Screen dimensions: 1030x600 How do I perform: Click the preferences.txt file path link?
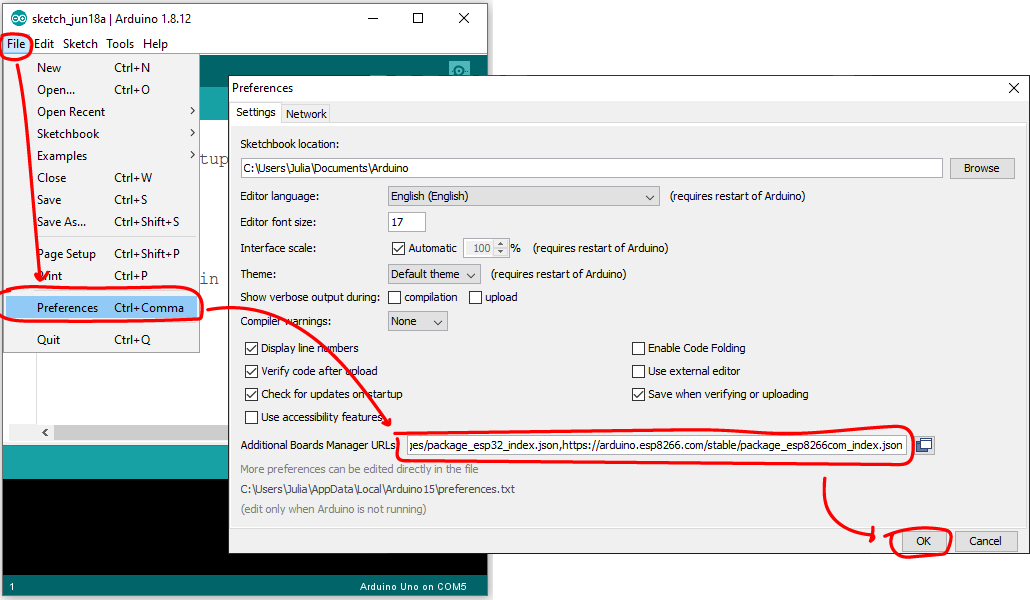coord(378,489)
